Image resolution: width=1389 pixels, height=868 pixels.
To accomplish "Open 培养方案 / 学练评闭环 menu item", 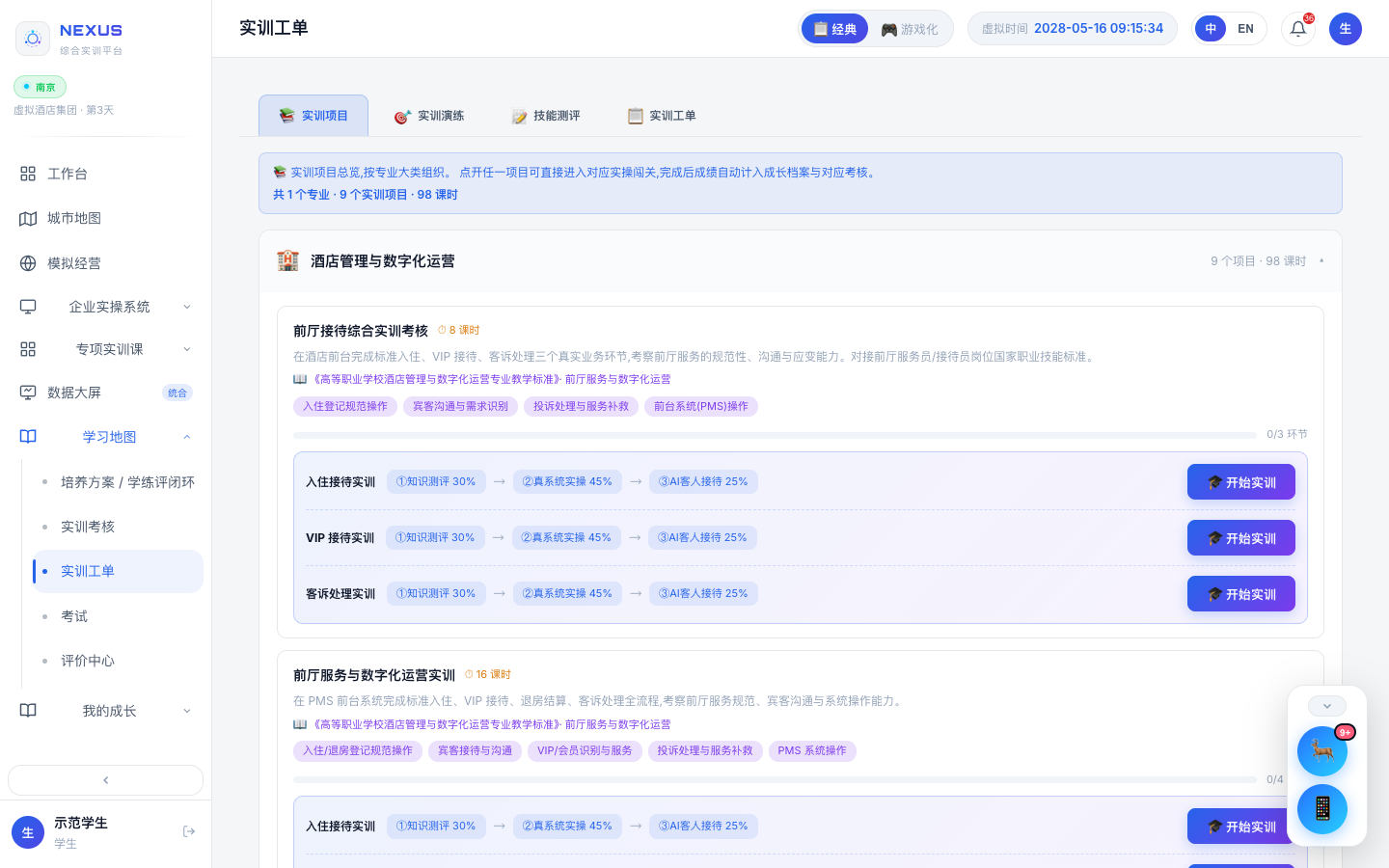I will point(118,482).
